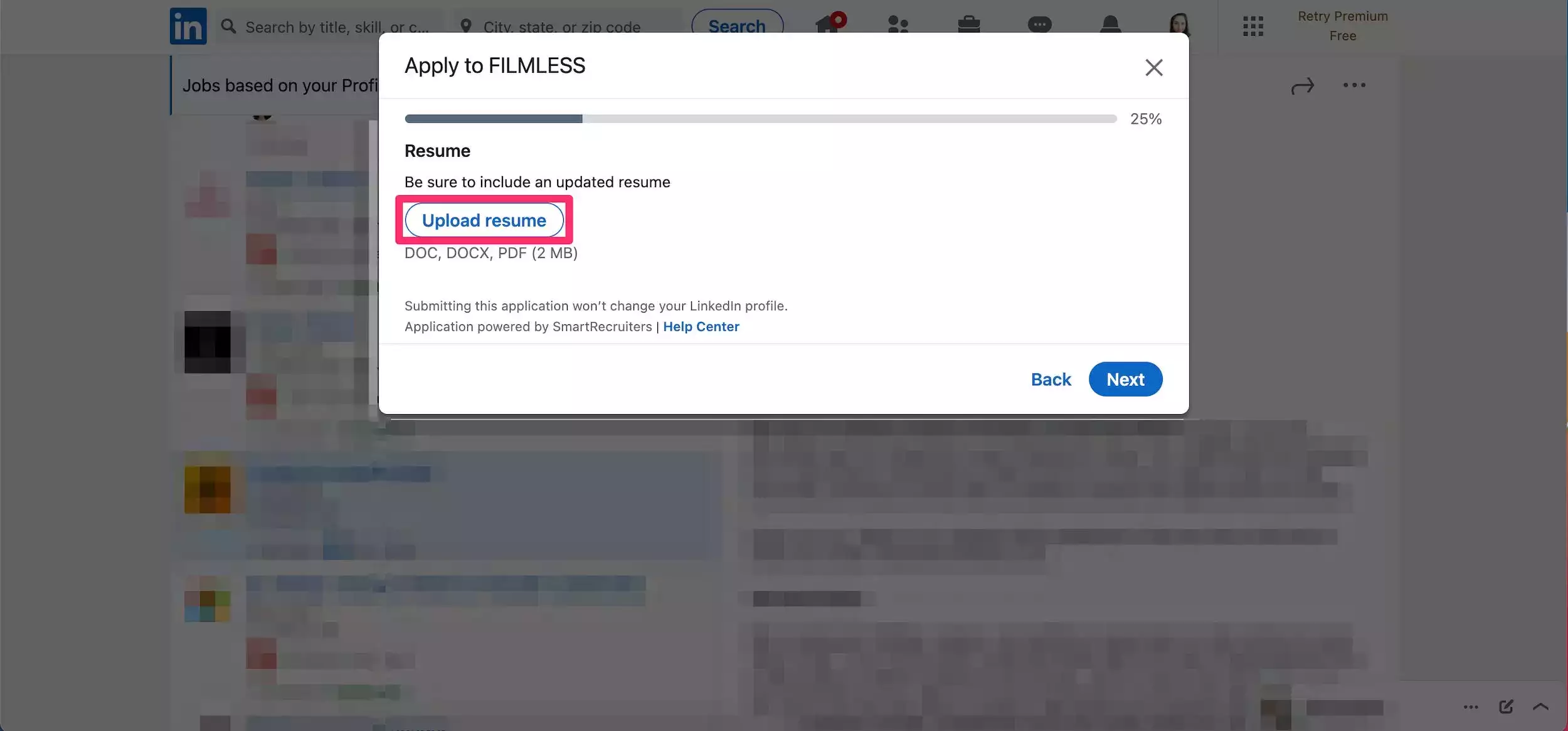The image size is (1568, 731).
Task: Open messaging panel three-dot options
Action: (x=1471, y=707)
